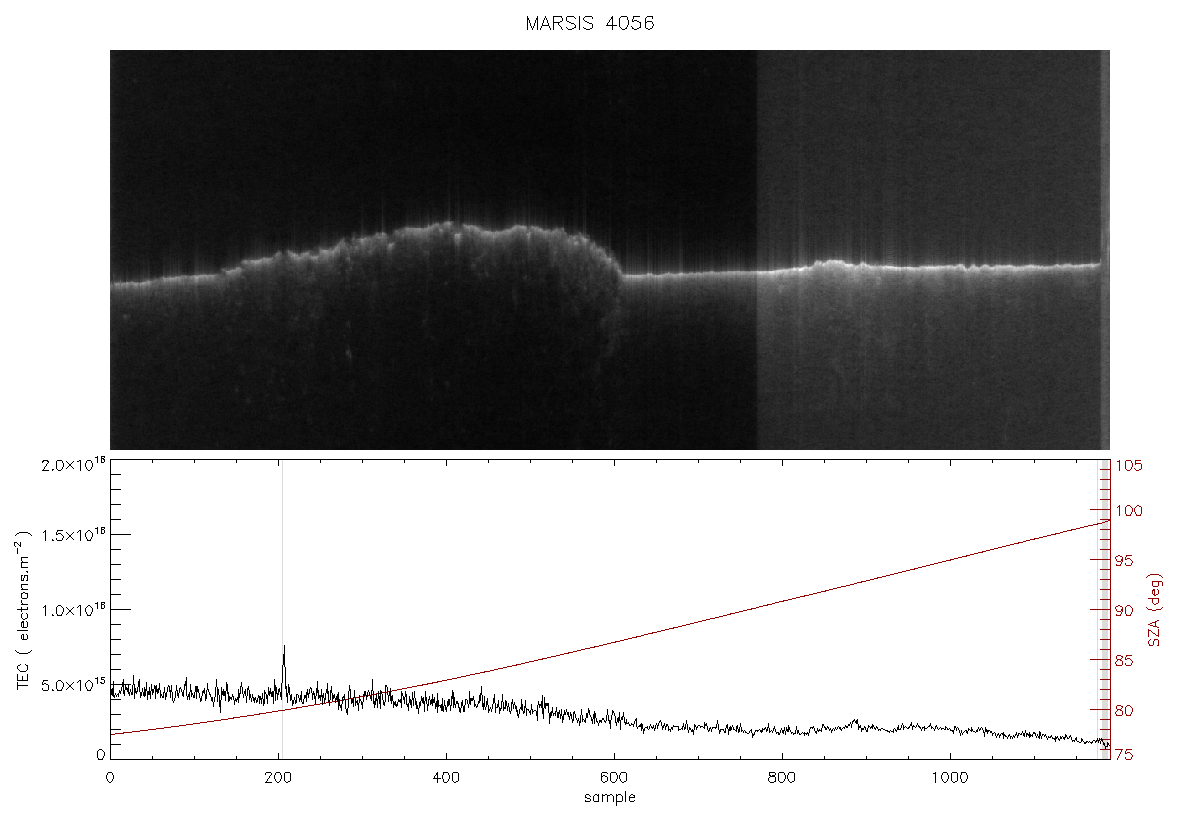Click the peak of the radargram surface bulge

pyautogui.click(x=449, y=223)
